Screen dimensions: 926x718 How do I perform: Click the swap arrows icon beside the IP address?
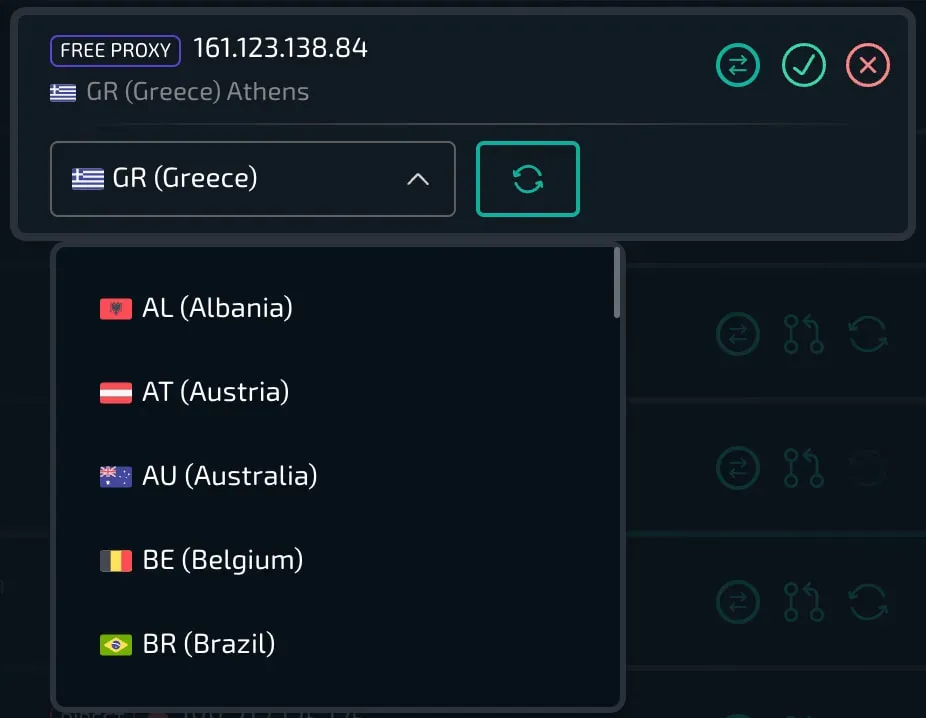[x=738, y=66]
